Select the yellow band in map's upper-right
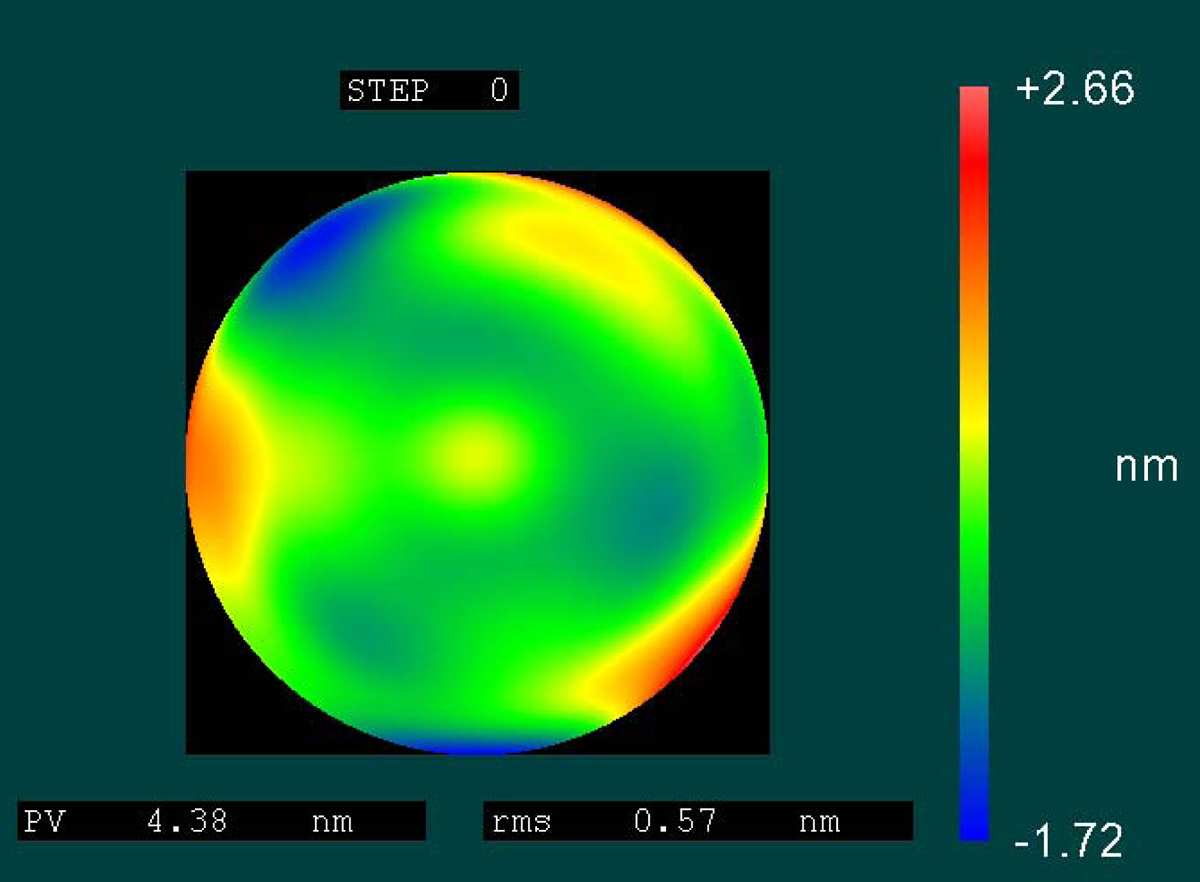The height and width of the screenshot is (882, 1200). pos(570,240)
